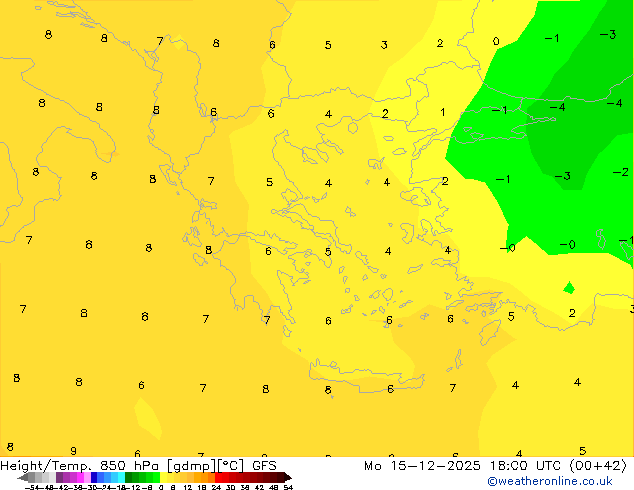Click the '54' label on the color scale
The height and width of the screenshot is (490, 634).
click(288, 487)
